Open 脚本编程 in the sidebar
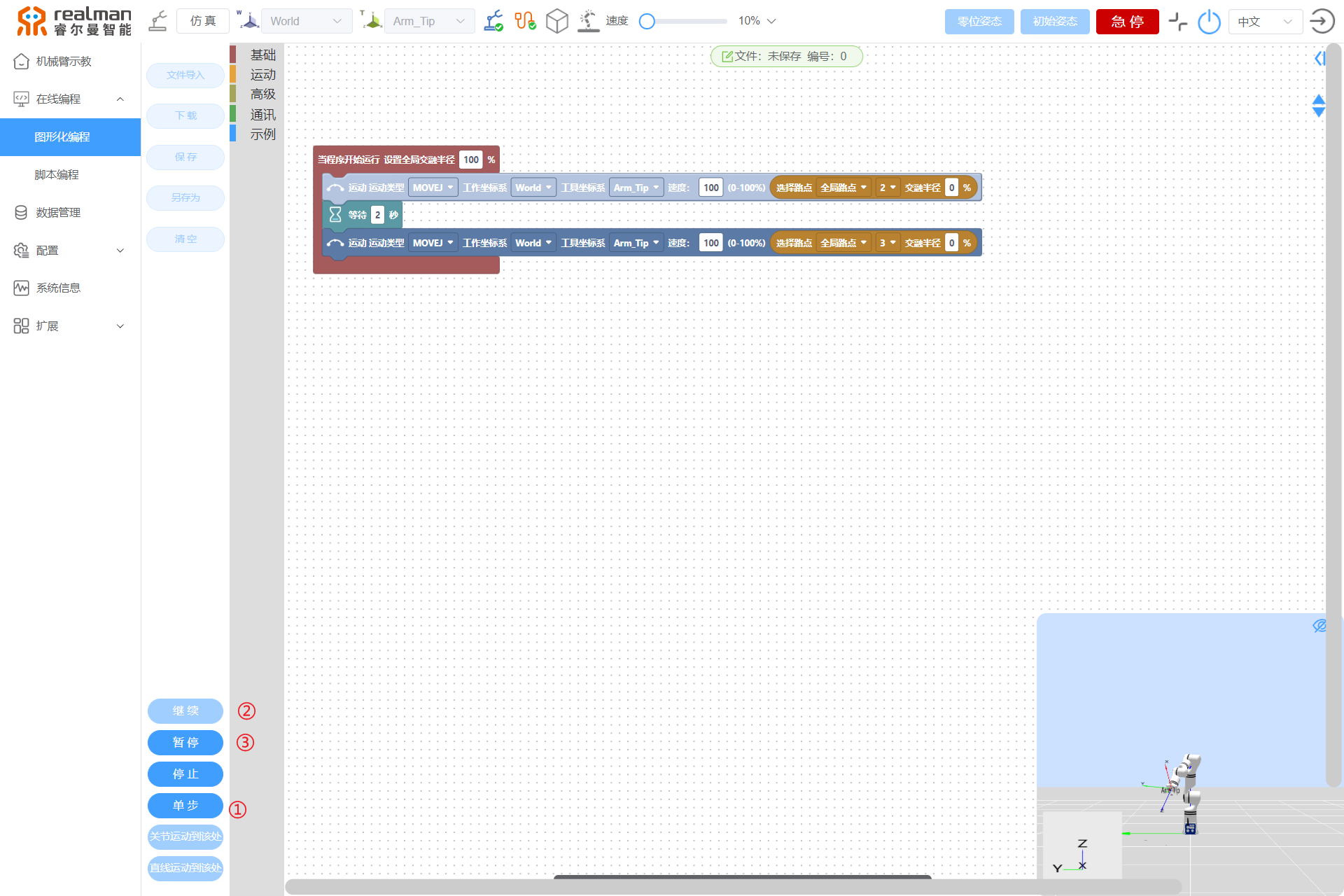The image size is (1344, 896). tap(57, 174)
